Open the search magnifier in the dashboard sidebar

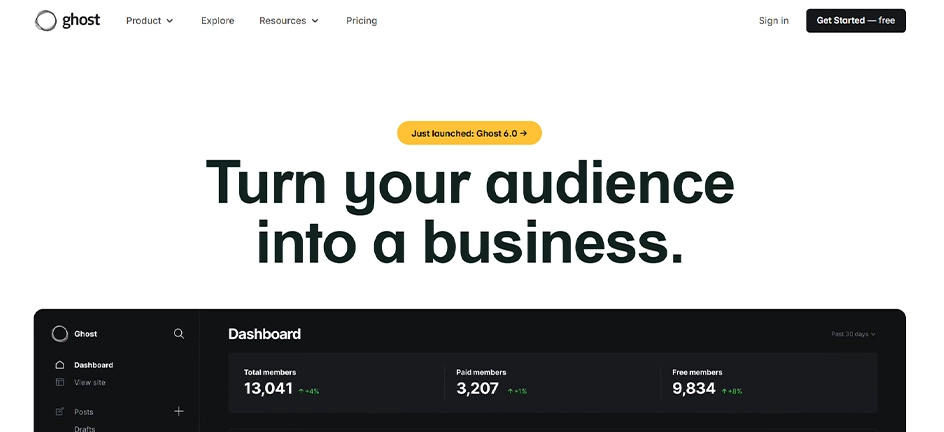[179, 333]
